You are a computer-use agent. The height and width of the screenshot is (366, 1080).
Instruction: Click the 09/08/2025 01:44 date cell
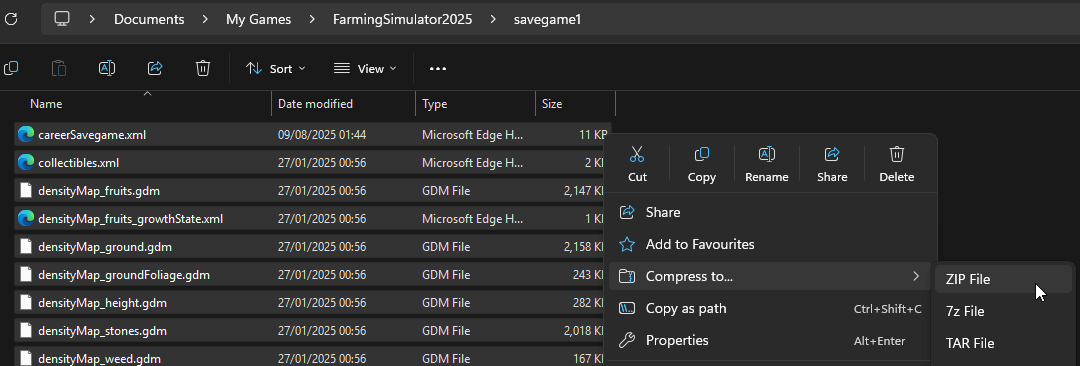click(322, 134)
